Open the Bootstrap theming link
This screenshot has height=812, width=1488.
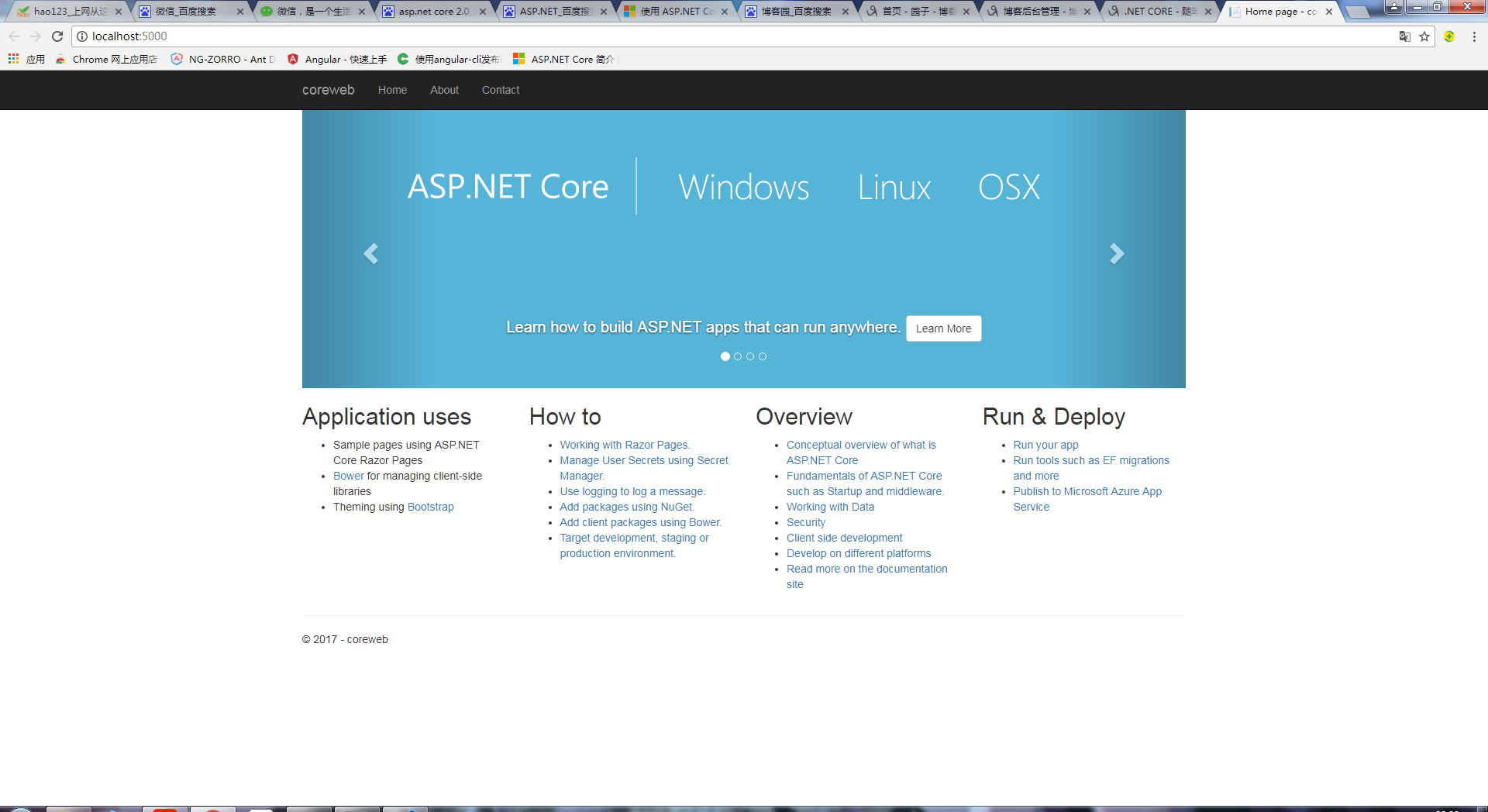point(431,507)
